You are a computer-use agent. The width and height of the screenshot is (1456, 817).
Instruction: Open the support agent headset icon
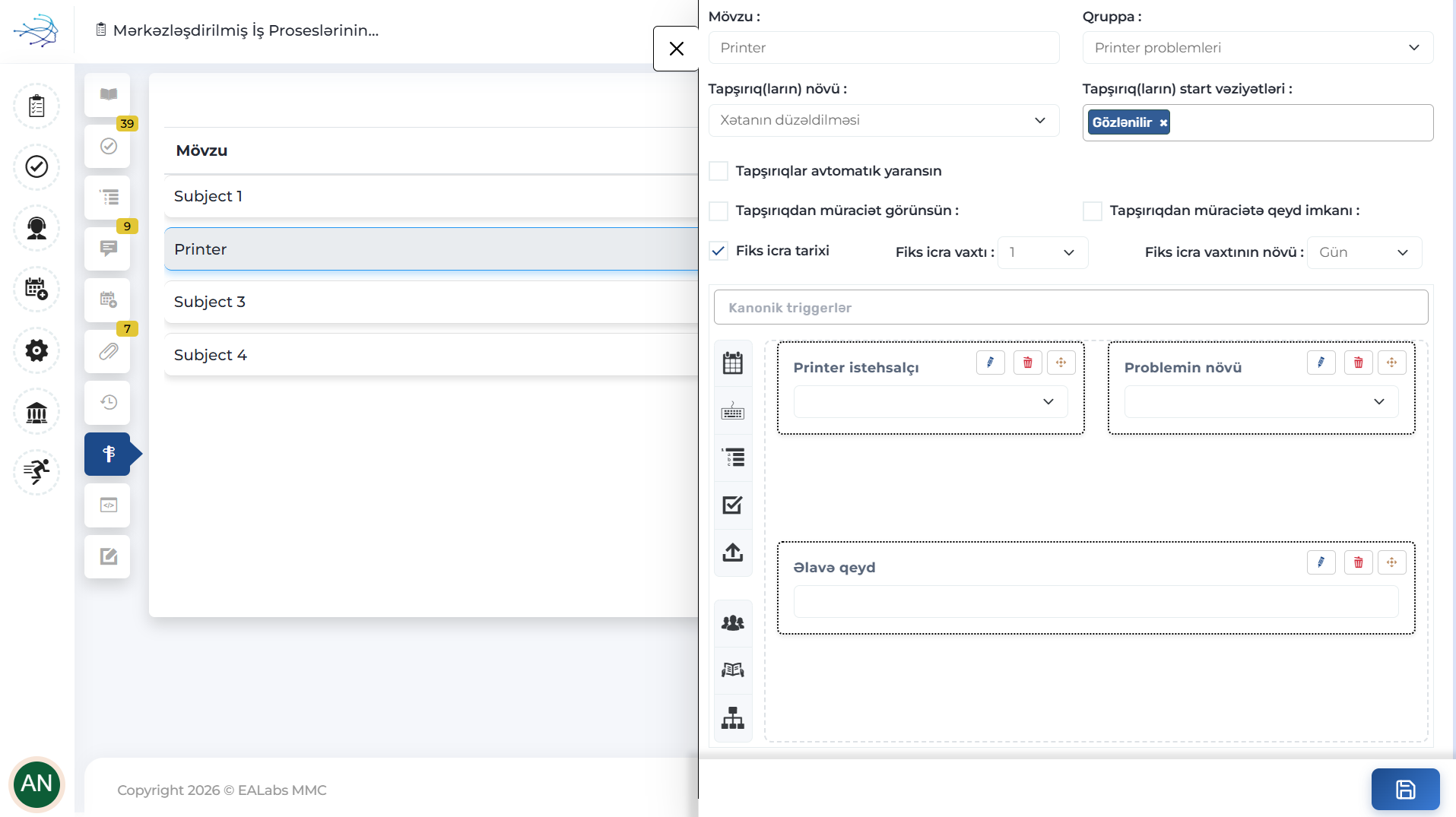point(36,228)
